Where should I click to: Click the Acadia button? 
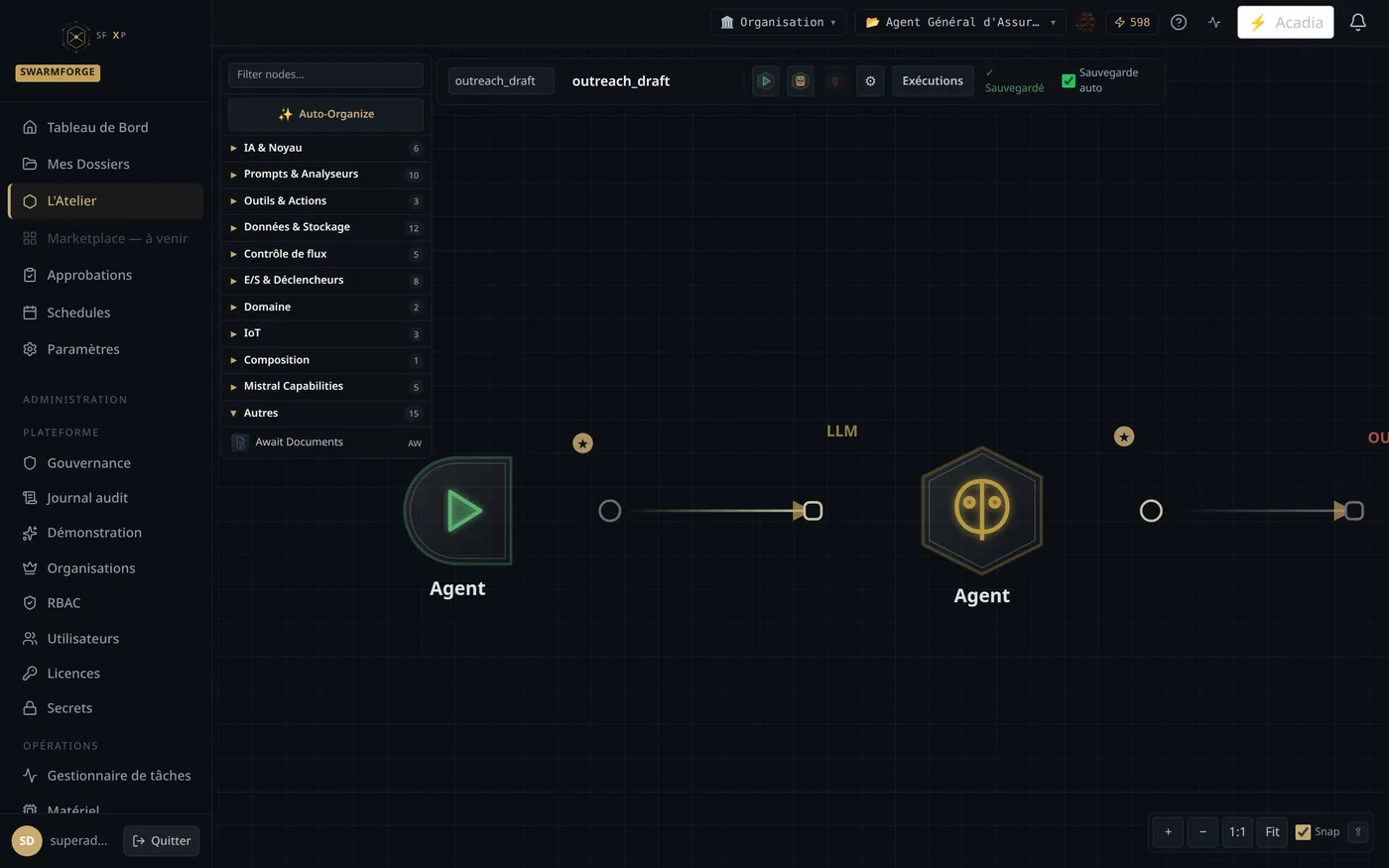(1286, 22)
